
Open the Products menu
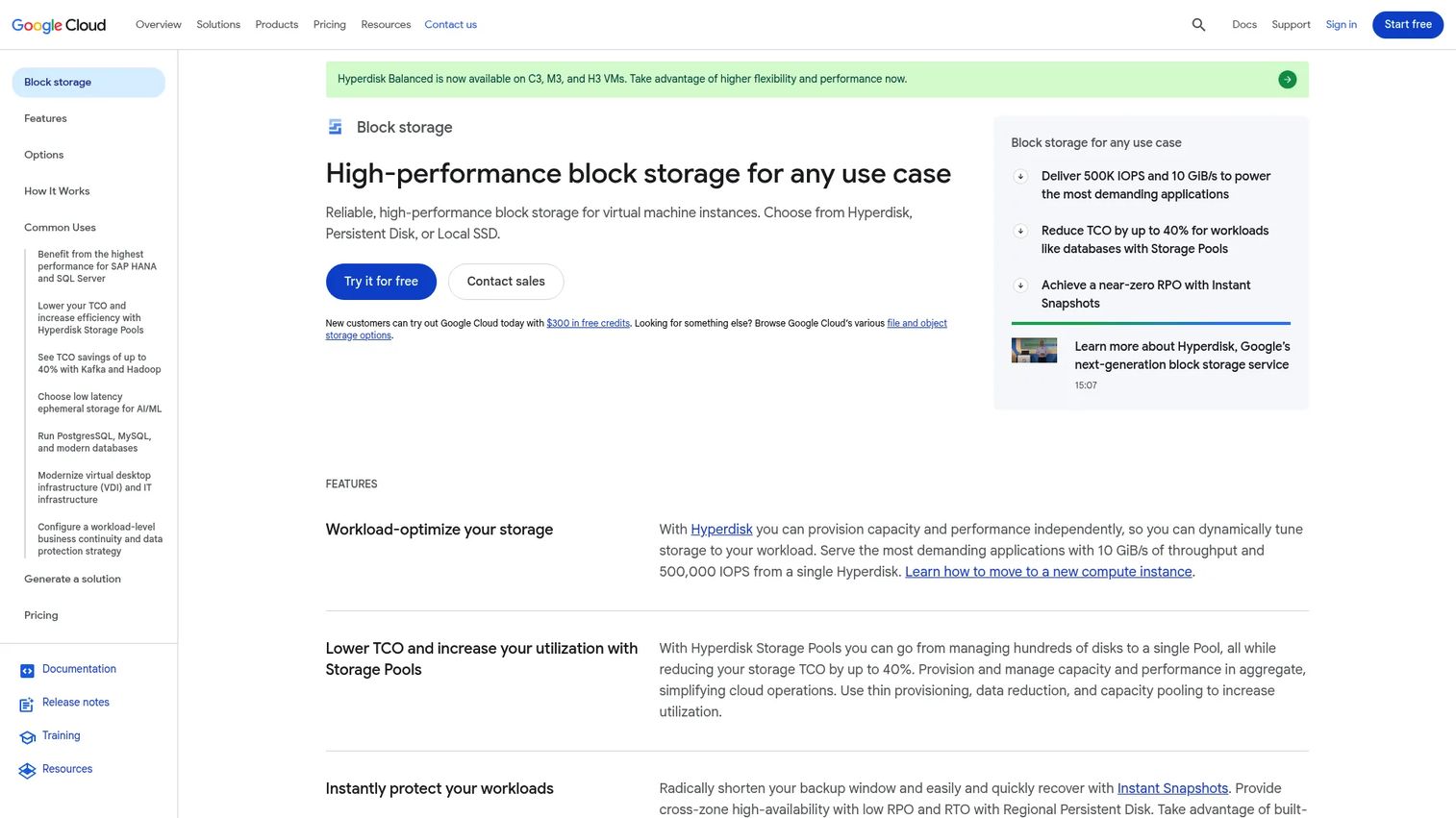point(277,25)
